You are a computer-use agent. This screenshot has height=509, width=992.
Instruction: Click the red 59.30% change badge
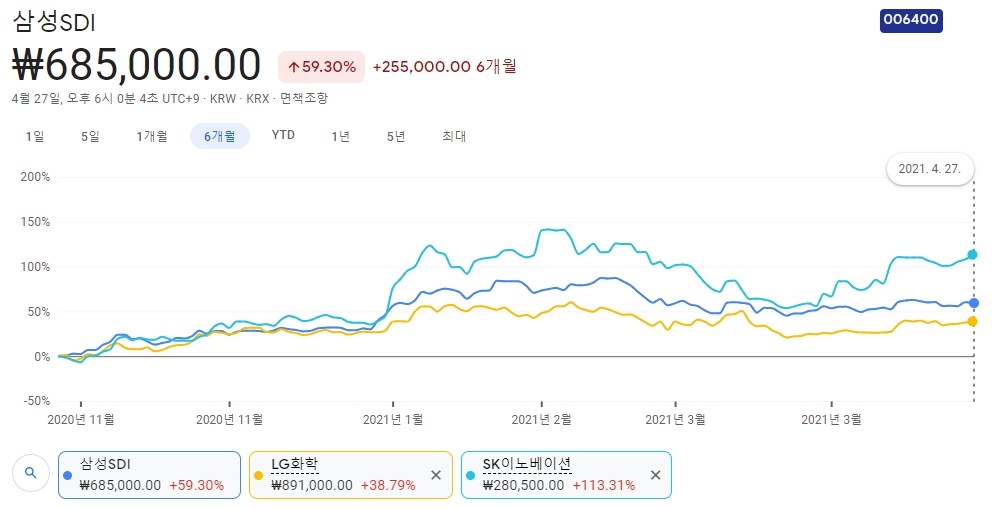[x=321, y=67]
